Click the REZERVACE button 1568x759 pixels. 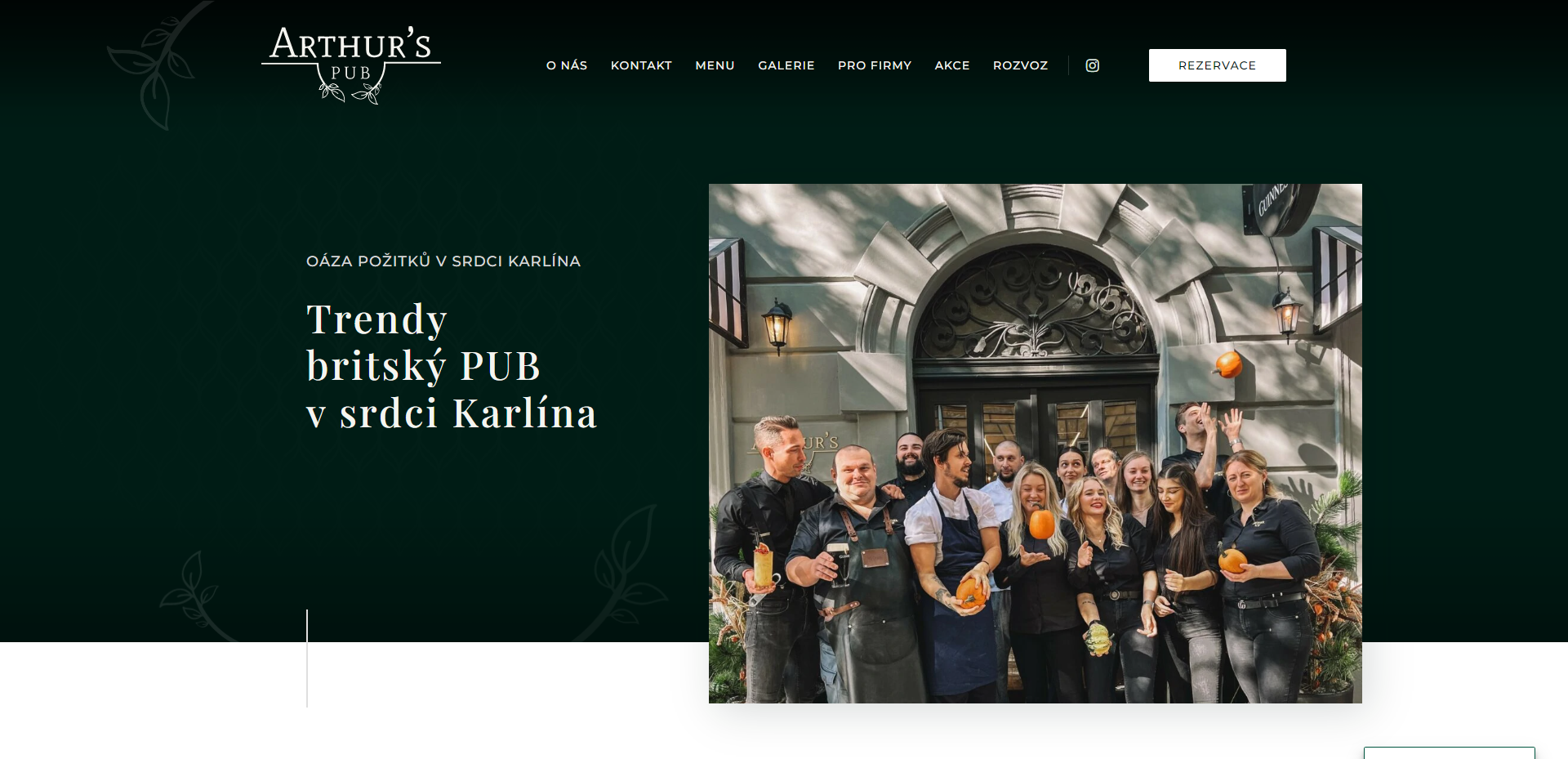(x=1217, y=65)
